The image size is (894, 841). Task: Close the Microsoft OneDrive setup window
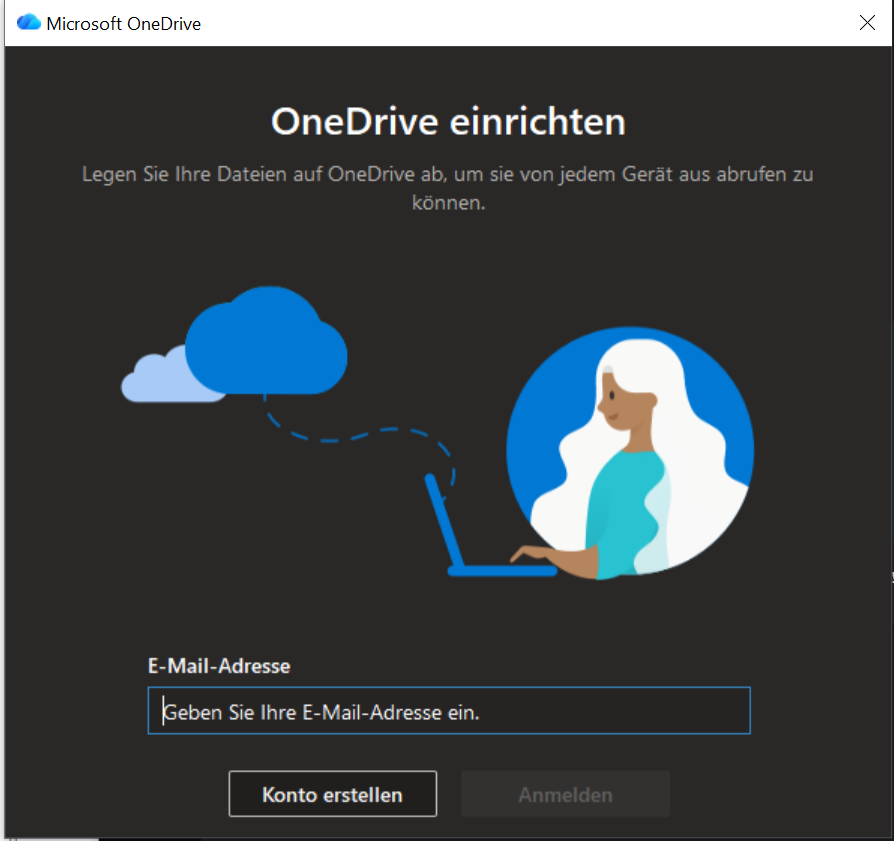click(867, 23)
